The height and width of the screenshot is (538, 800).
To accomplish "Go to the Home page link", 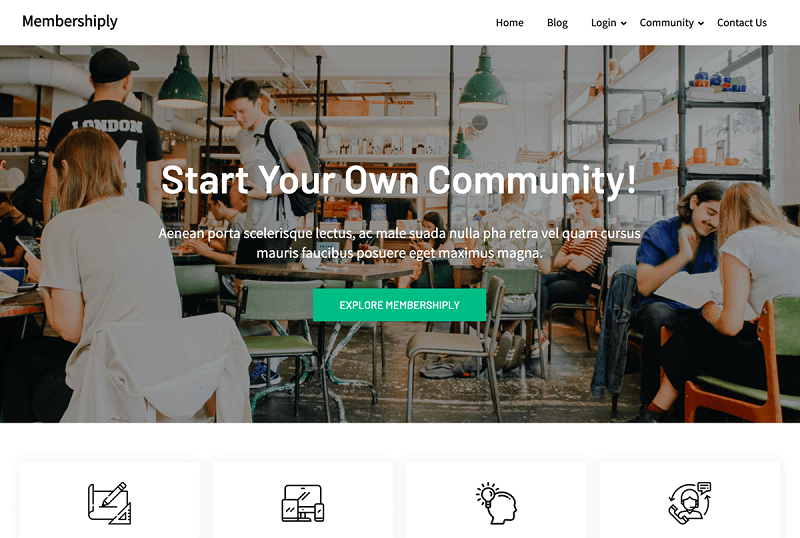I will tap(509, 23).
